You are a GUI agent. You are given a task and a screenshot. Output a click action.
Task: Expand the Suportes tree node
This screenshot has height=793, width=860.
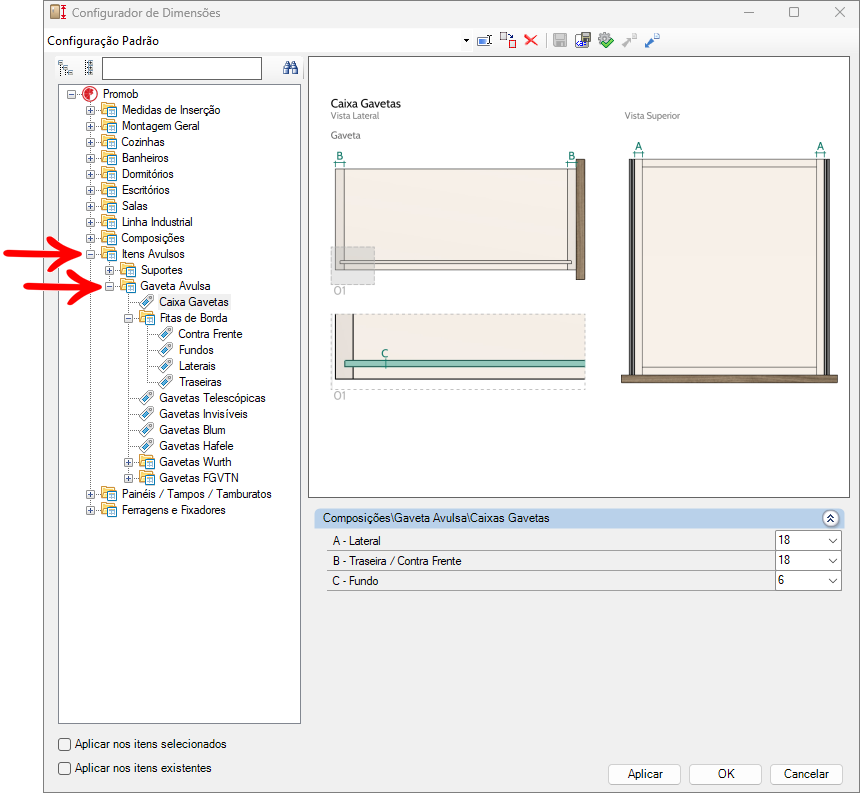pyautogui.click(x=110, y=270)
